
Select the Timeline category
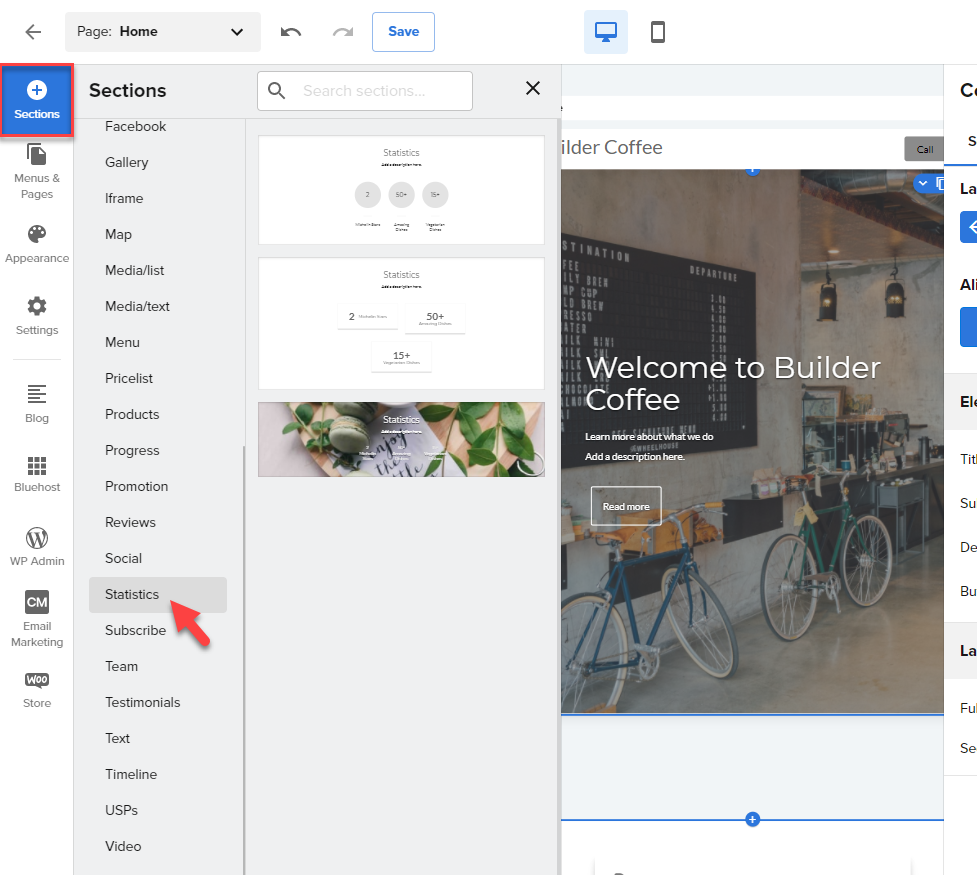[x=131, y=775]
